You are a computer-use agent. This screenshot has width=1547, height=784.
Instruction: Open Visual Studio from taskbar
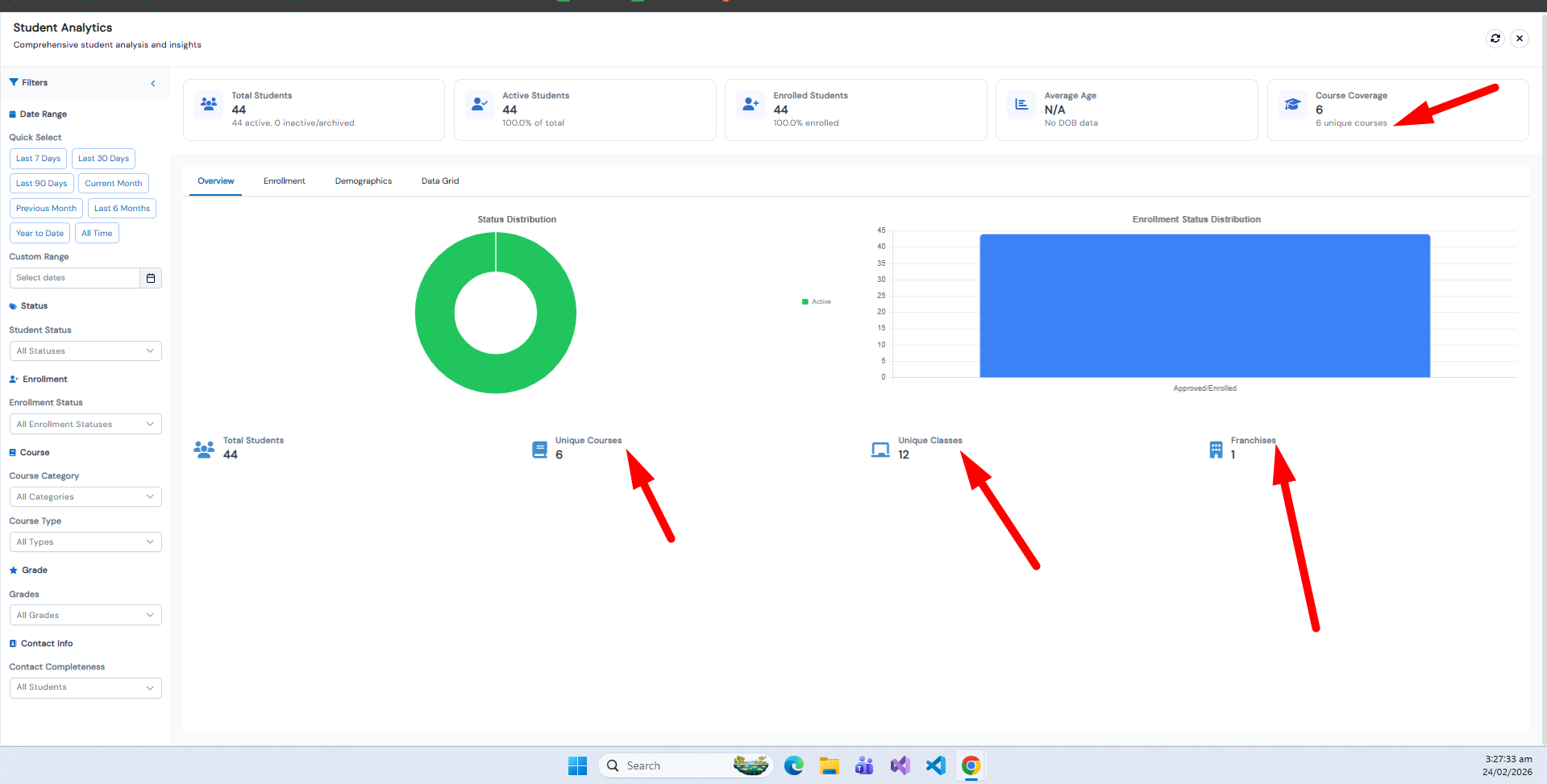pyautogui.click(x=900, y=765)
